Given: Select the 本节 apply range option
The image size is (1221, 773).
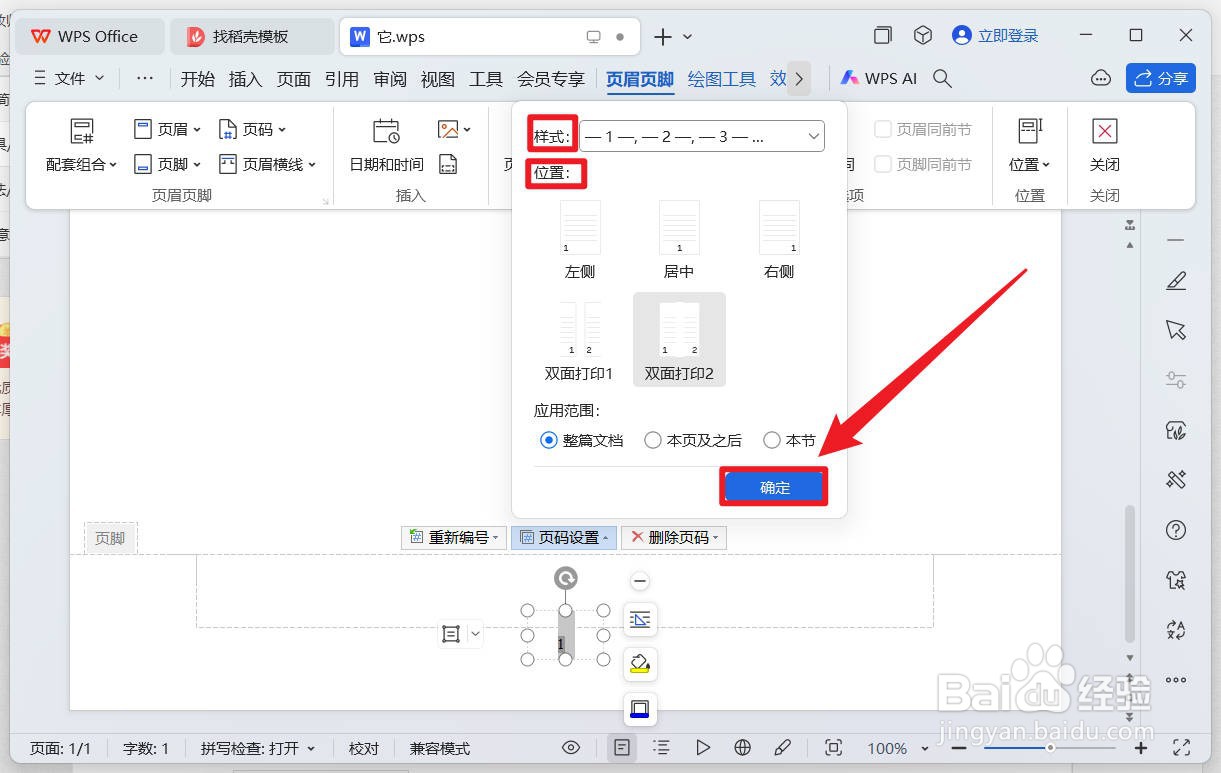Looking at the screenshot, I should point(772,440).
